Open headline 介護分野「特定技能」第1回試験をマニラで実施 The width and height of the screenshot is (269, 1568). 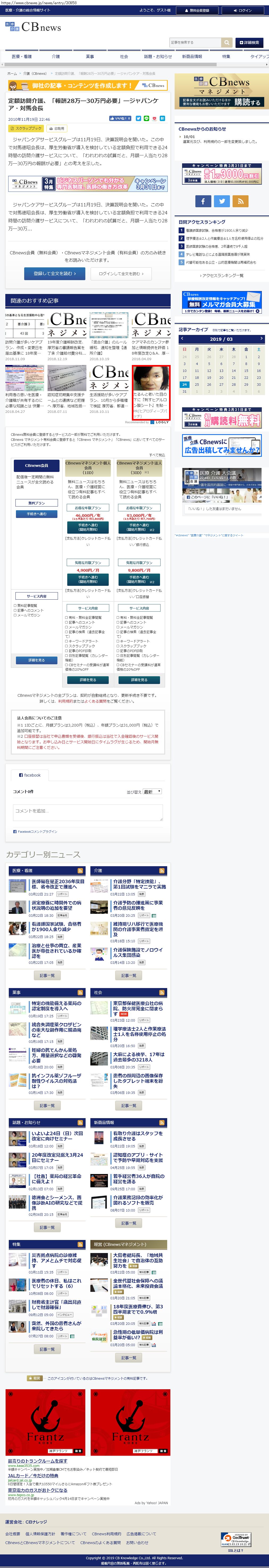coord(139,884)
